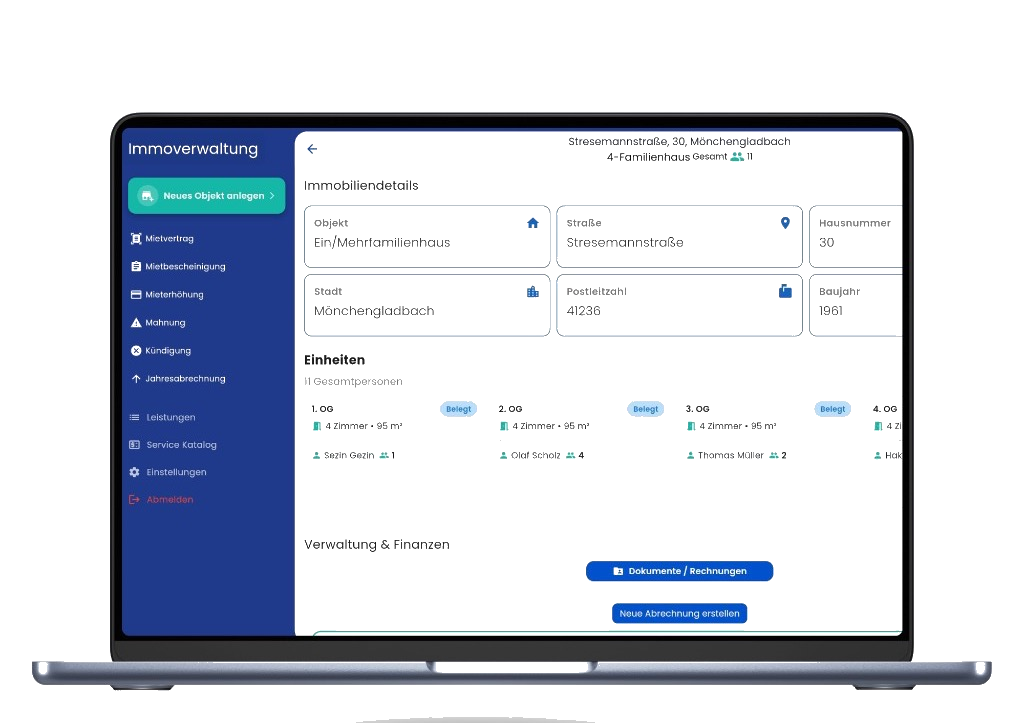Click the Gesamt people icon in header

737,157
